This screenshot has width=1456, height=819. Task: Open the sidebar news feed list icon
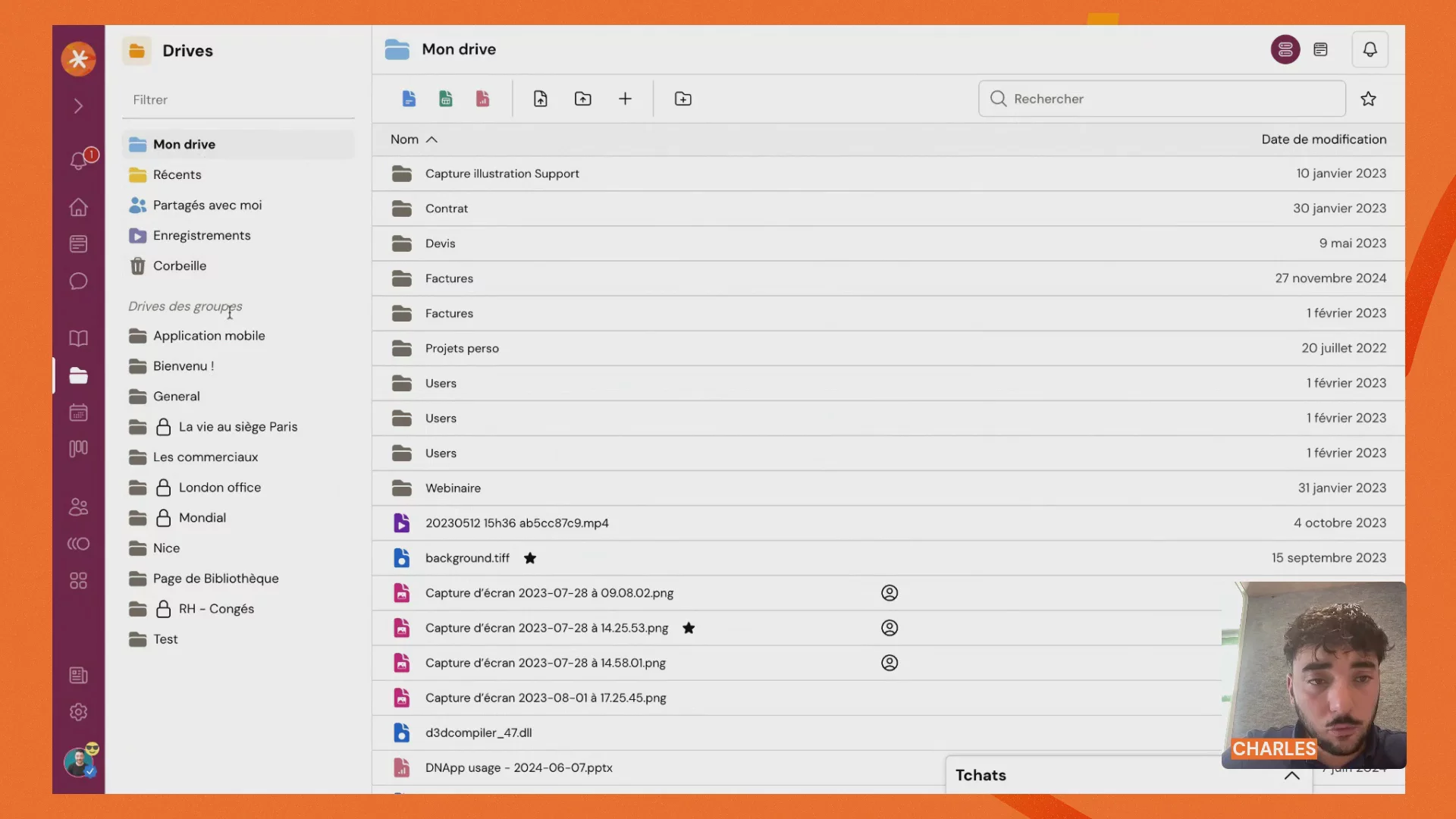78,244
